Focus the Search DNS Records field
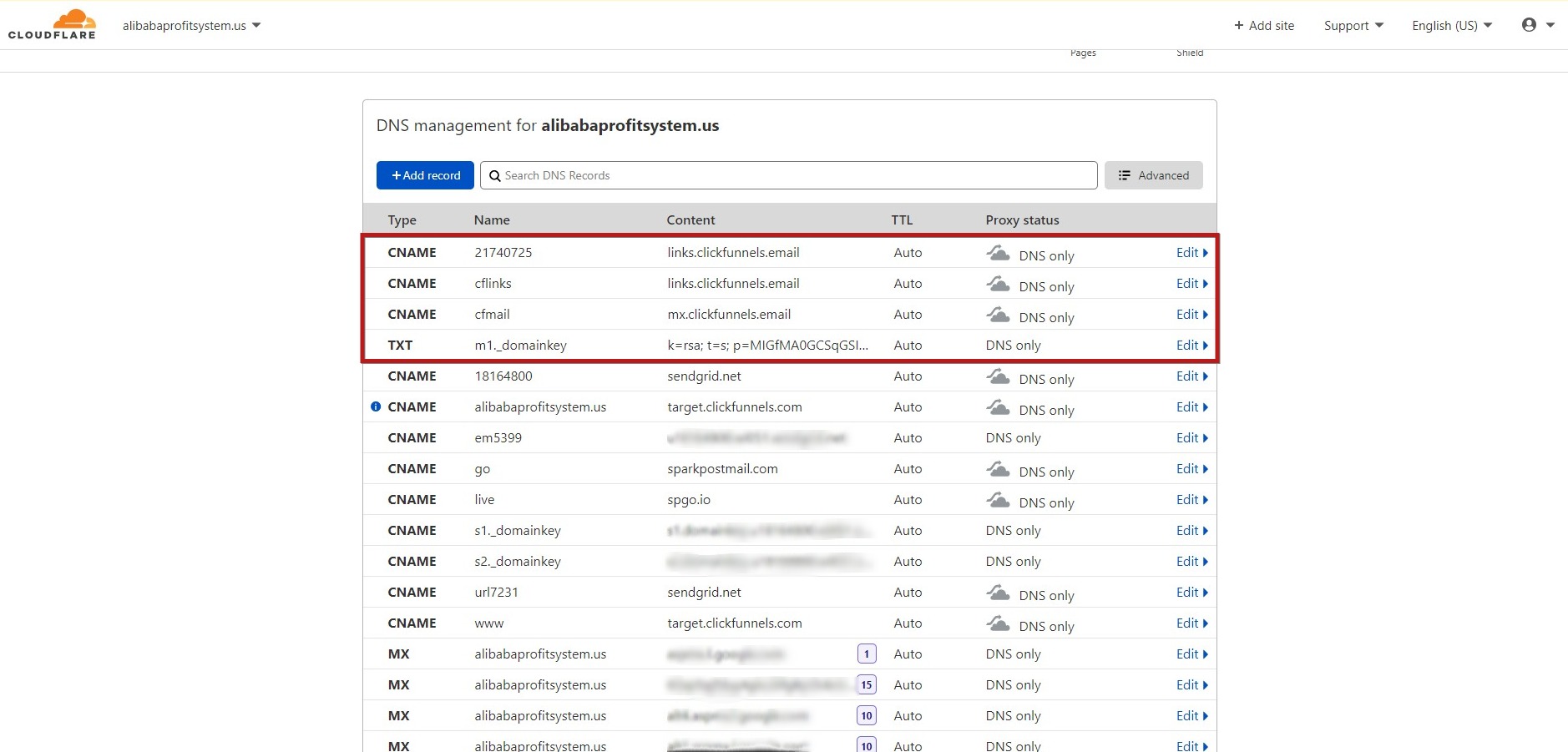1568x752 pixels. point(788,175)
